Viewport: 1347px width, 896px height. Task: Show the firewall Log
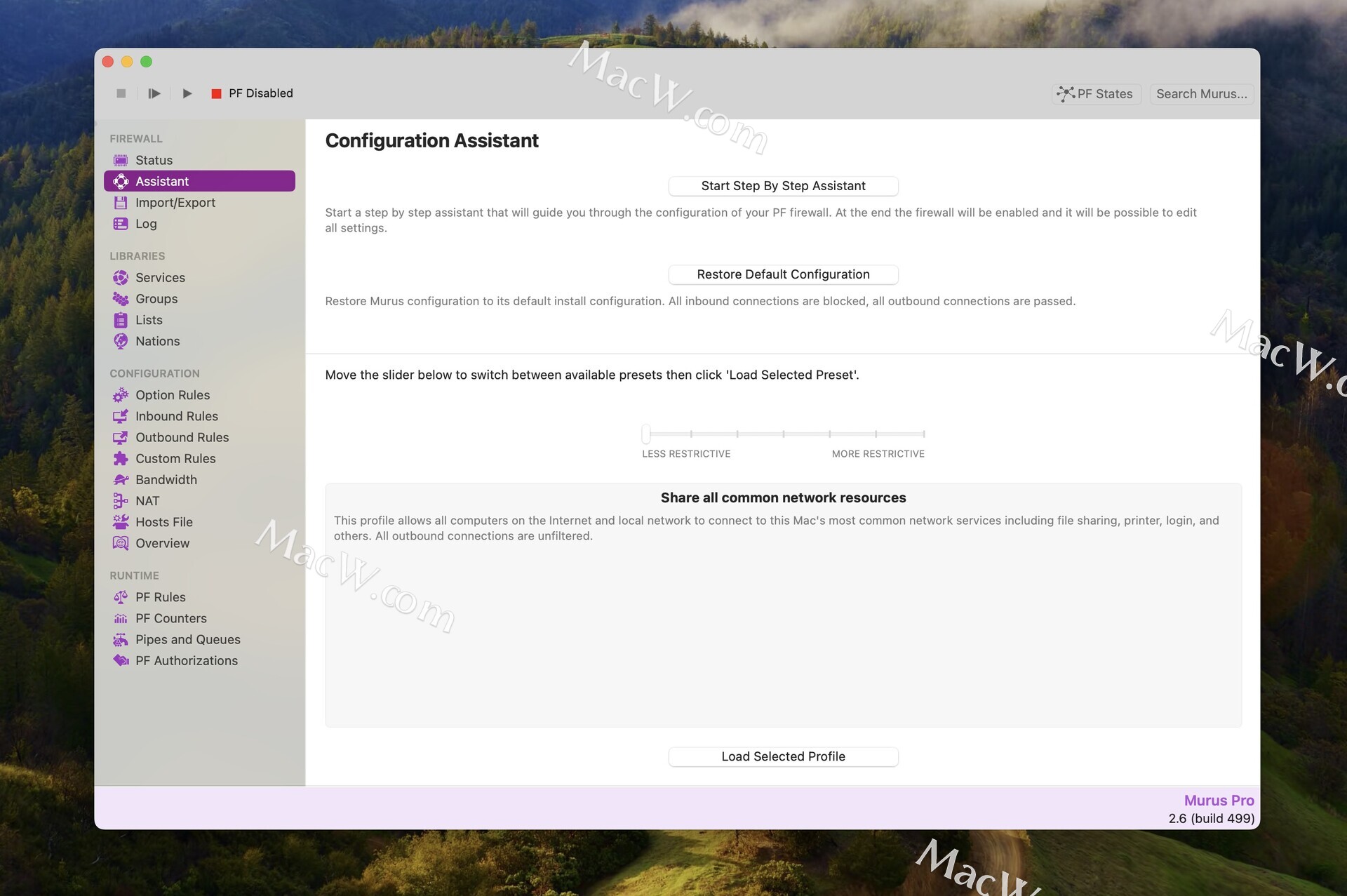[x=146, y=224]
